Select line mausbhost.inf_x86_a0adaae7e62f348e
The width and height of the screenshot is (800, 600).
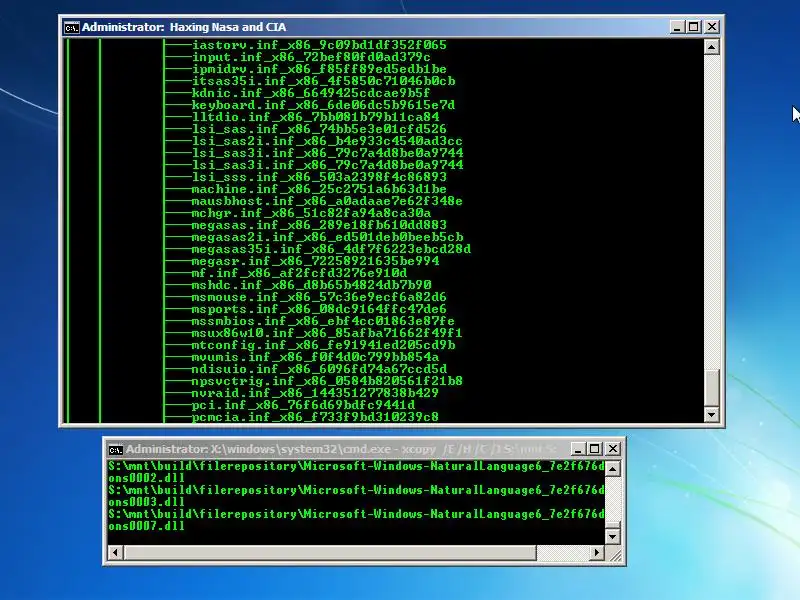[327, 201]
